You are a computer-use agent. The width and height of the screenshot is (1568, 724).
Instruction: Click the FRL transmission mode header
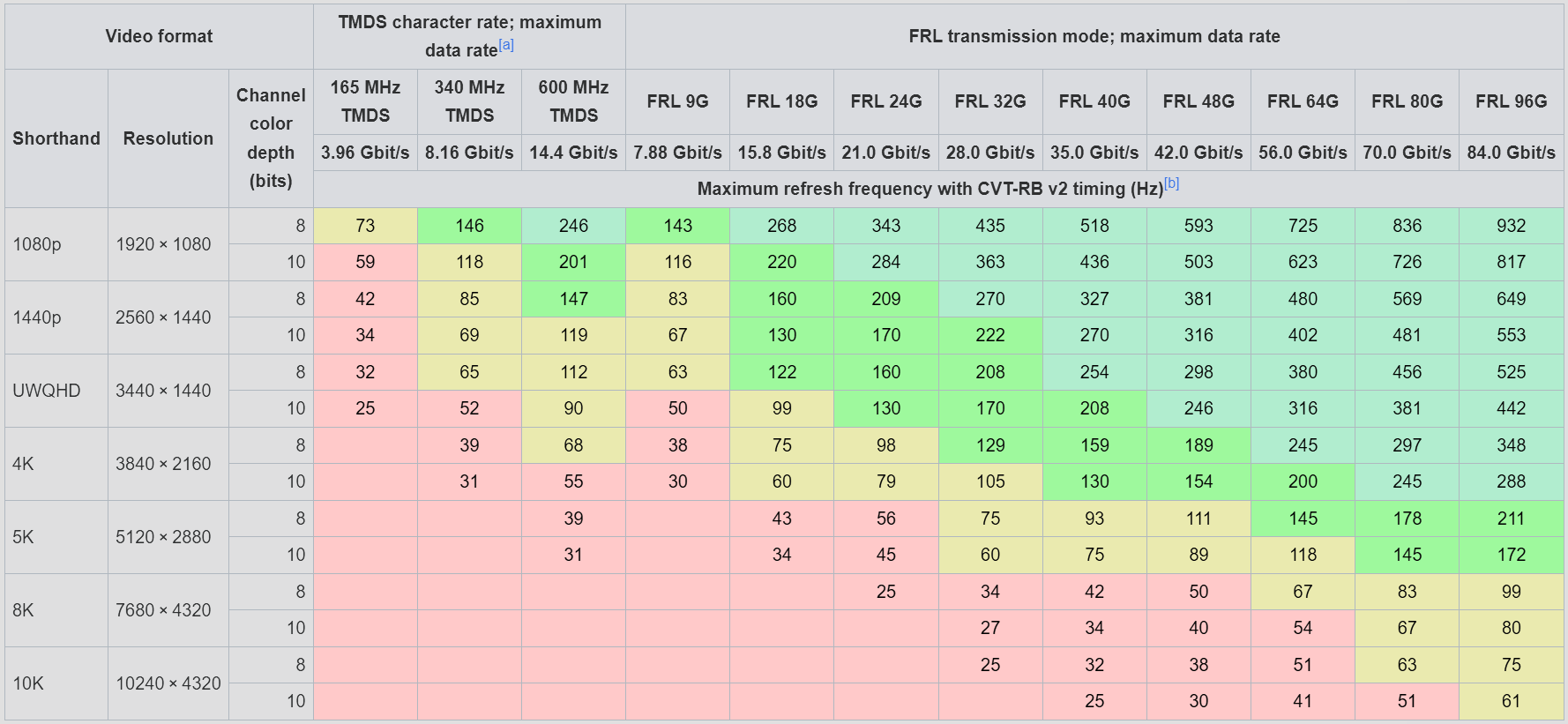[1094, 36]
